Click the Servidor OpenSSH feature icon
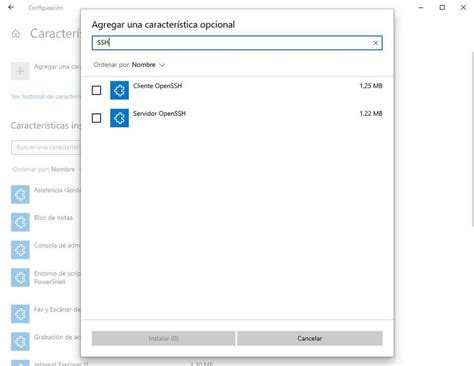Viewport: 474px width, 366px height. tap(119, 118)
